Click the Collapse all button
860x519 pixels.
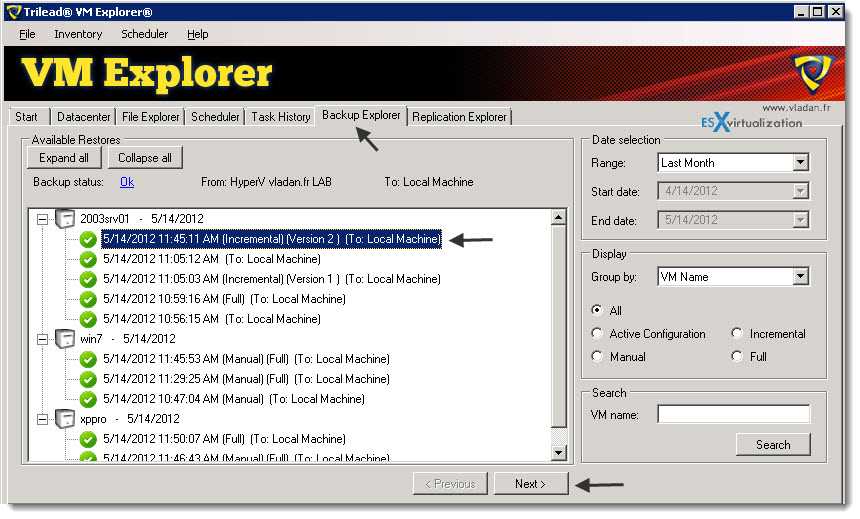click(145, 158)
